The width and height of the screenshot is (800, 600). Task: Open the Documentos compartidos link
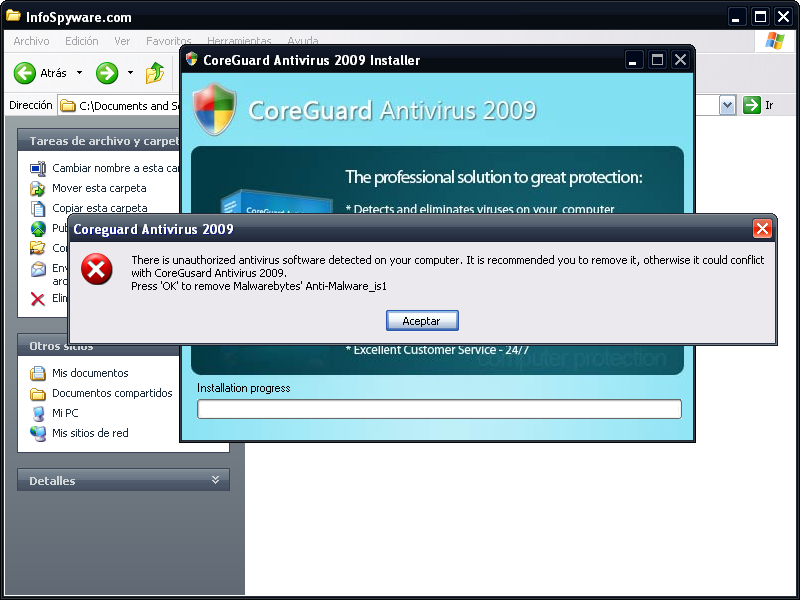point(112,393)
